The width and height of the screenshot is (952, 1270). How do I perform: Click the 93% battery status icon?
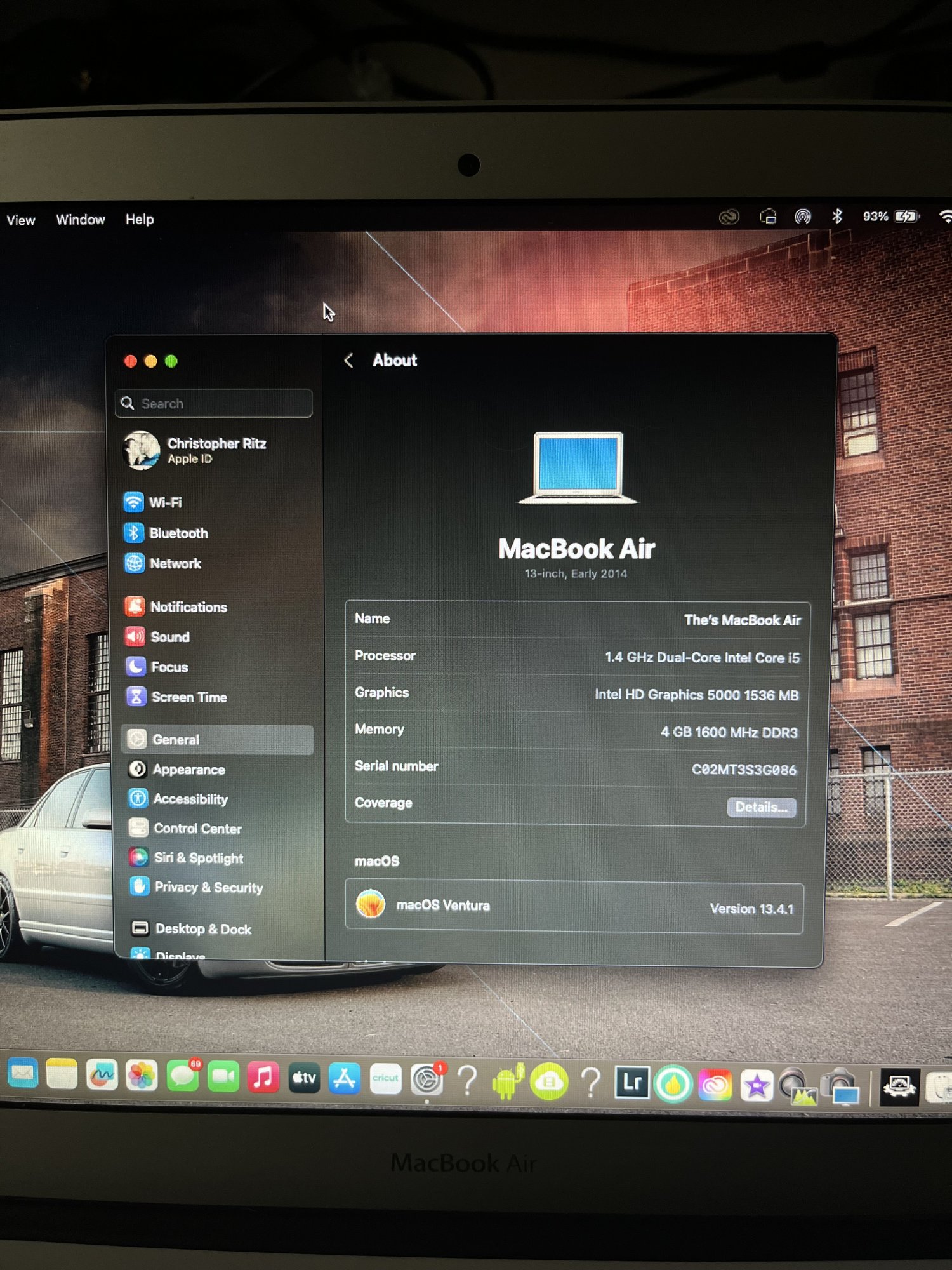[x=890, y=217]
